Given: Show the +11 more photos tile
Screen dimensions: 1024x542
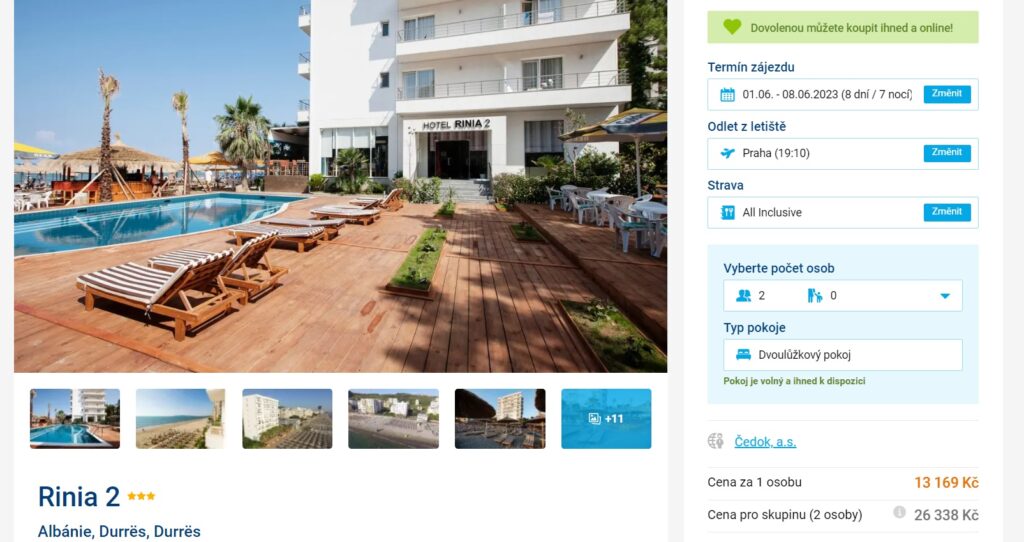Looking at the screenshot, I should click(x=606, y=419).
